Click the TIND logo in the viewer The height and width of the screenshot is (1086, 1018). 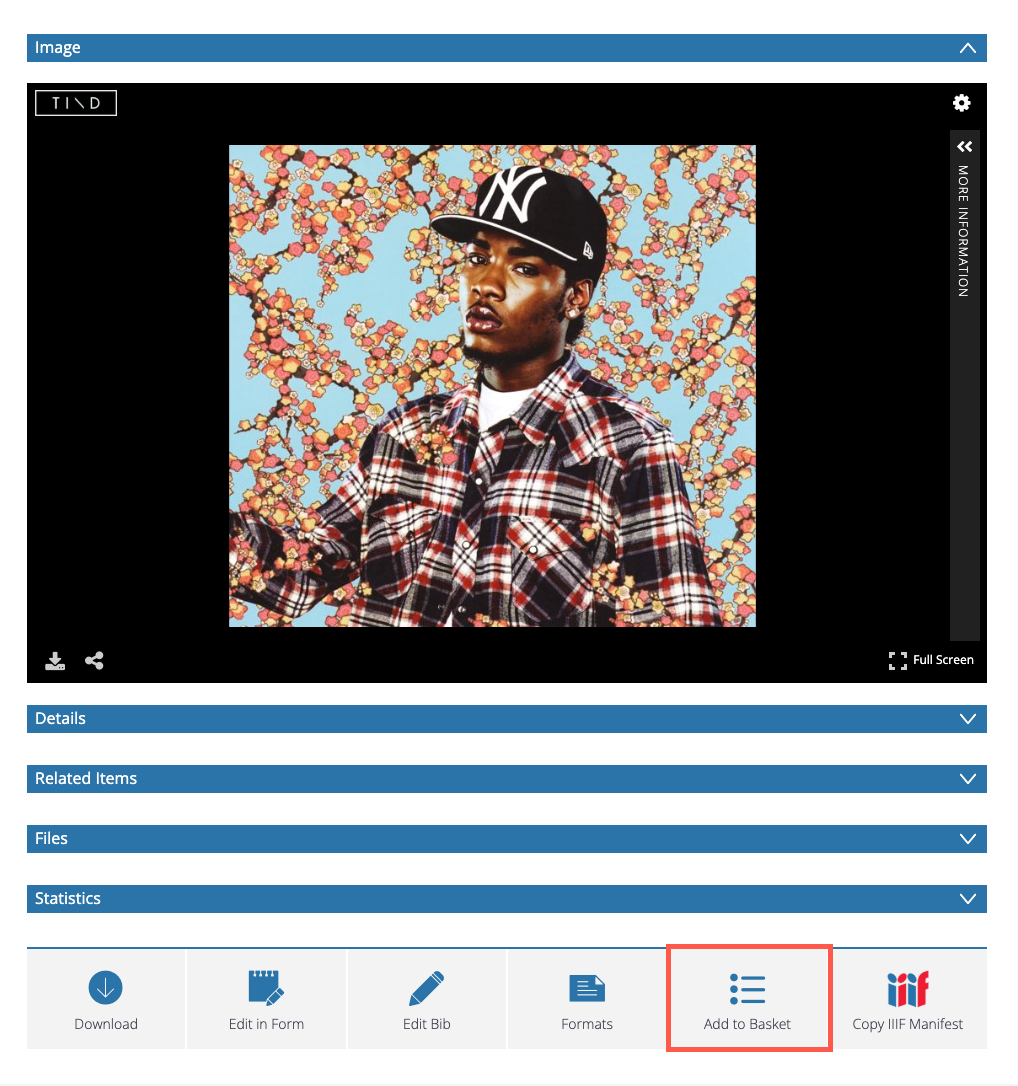76,103
